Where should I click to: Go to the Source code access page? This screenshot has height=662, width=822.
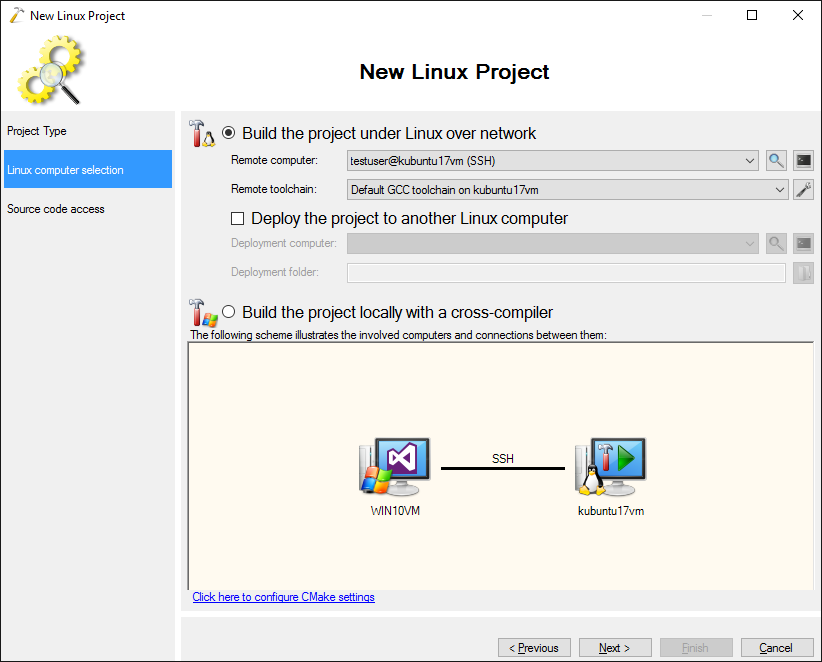tap(88, 209)
